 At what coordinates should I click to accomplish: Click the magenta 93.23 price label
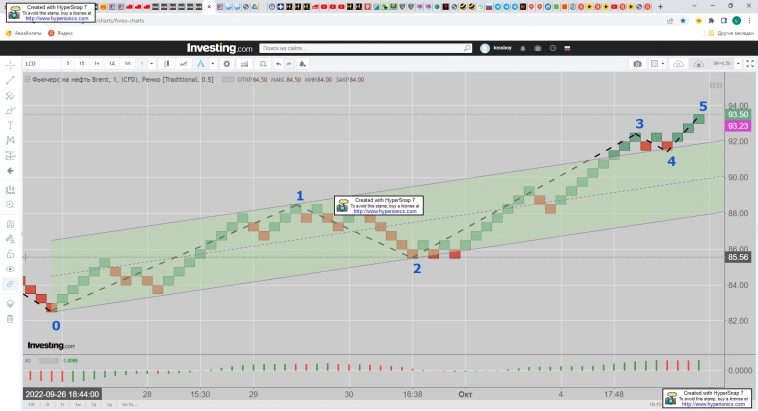pyautogui.click(x=738, y=126)
